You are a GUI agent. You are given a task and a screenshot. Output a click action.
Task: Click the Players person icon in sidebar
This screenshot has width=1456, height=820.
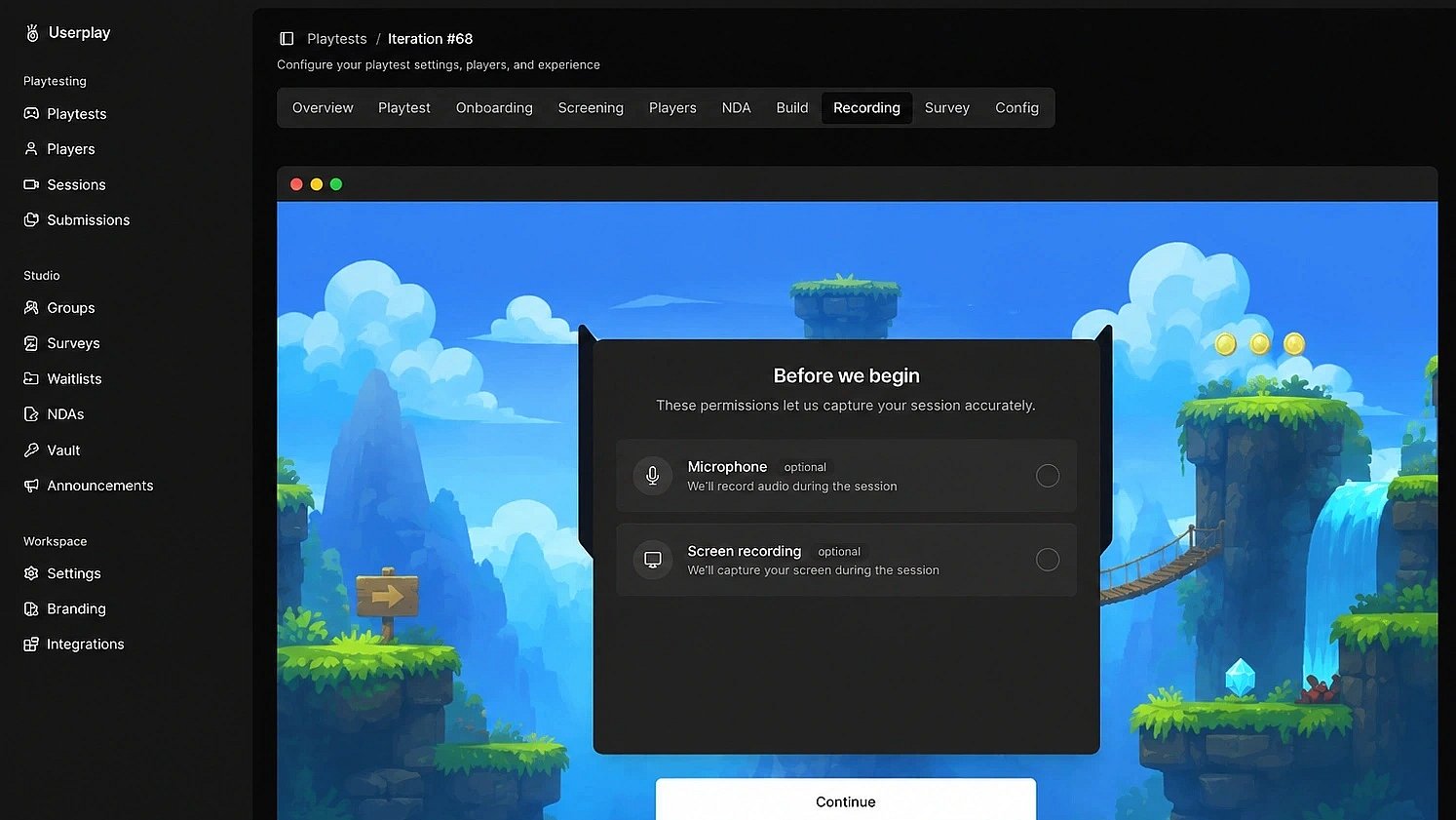click(x=31, y=149)
